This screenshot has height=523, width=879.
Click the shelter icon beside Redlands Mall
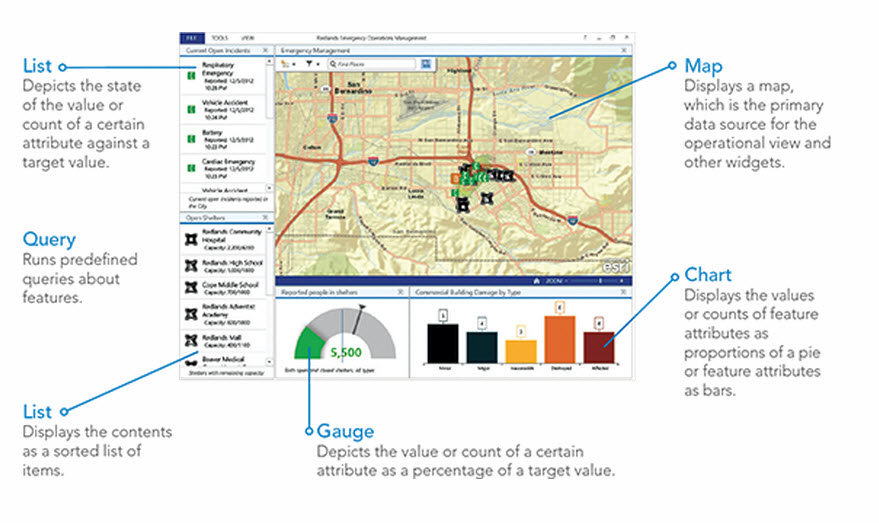tap(191, 340)
